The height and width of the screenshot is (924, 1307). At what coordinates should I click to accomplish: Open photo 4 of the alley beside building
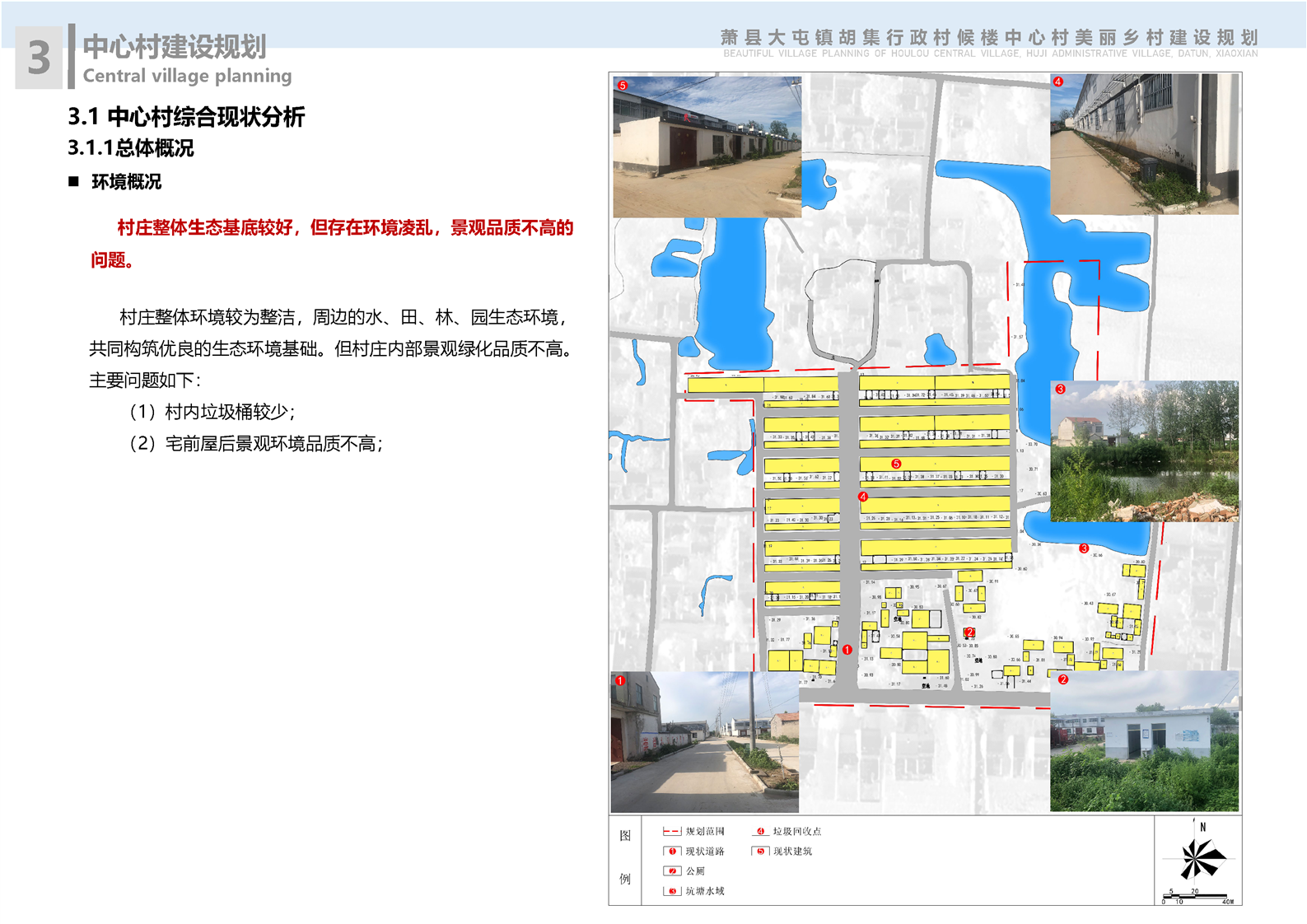pos(1144,144)
